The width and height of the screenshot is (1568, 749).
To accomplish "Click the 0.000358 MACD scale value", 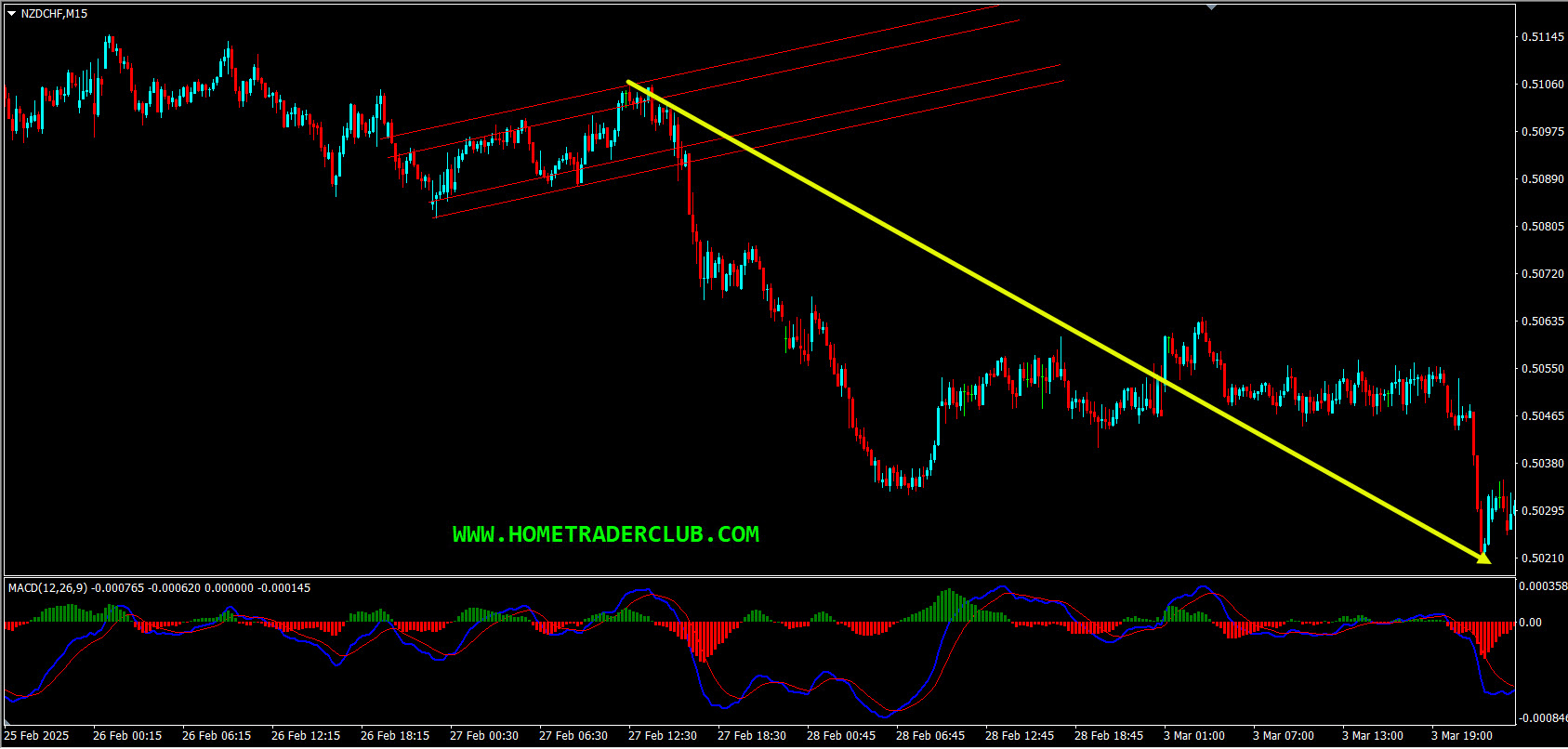I will [1542, 586].
